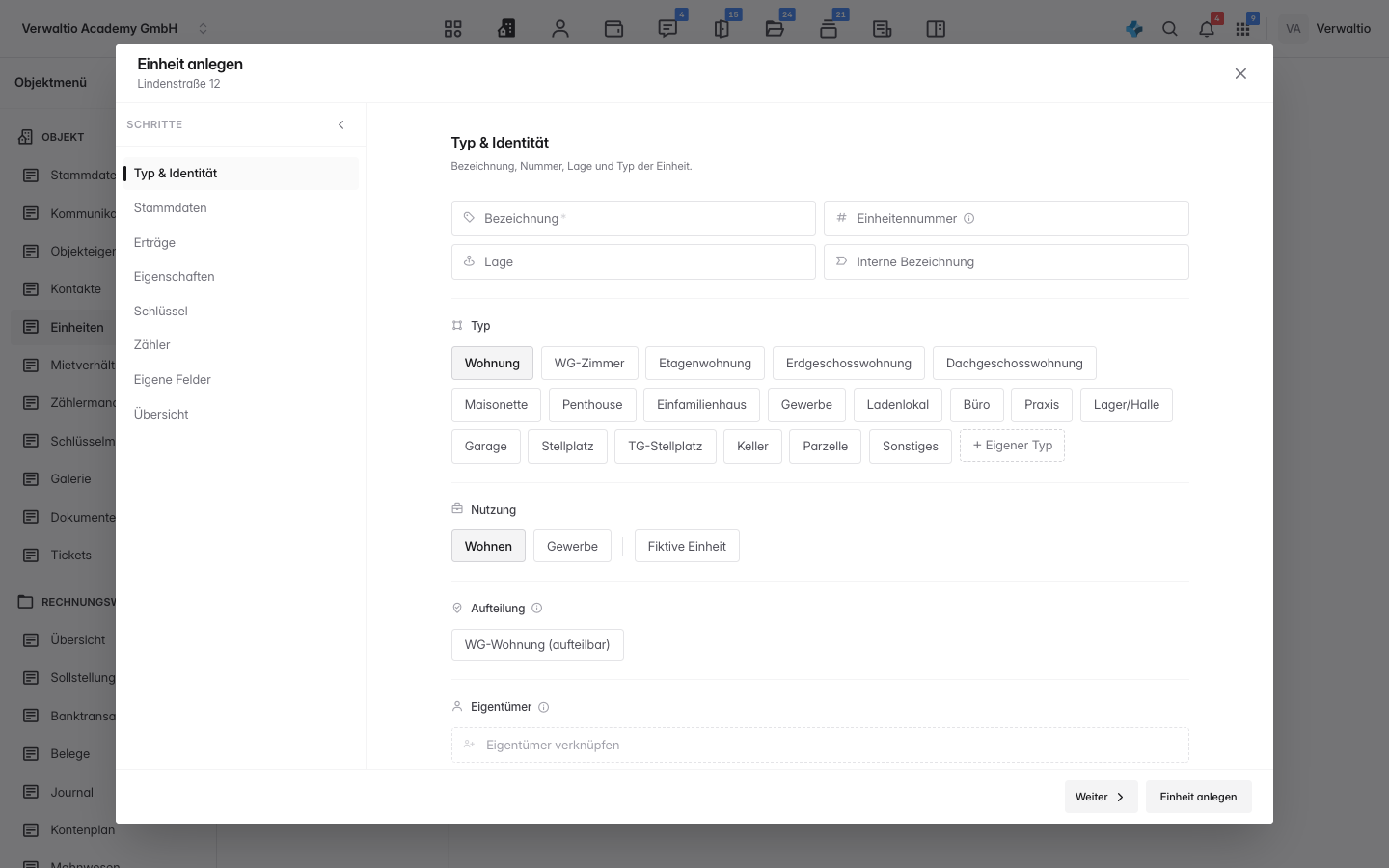Screen dimensions: 1389x868
Task: Click the info icon beside Eigentümer
Action: coord(544,707)
